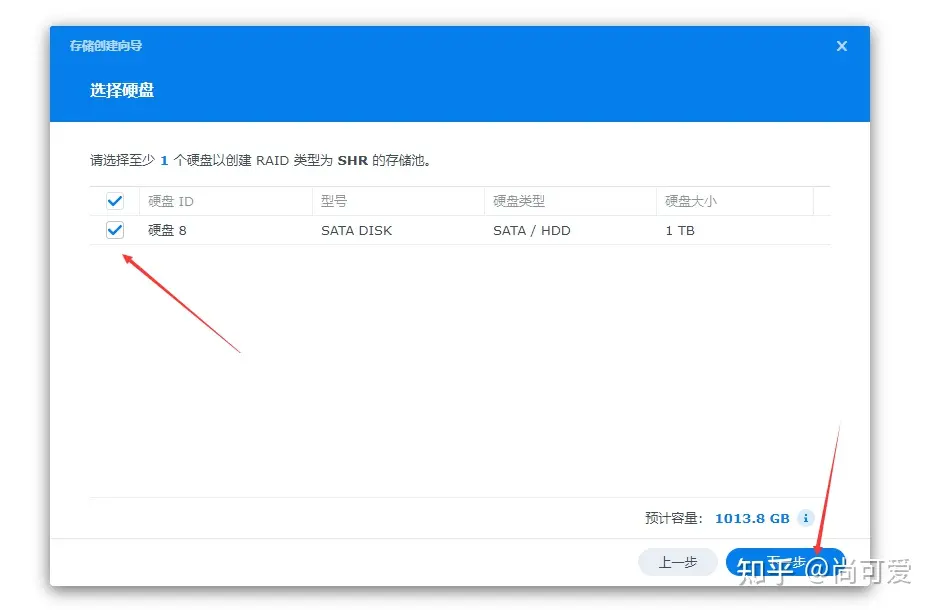The height and width of the screenshot is (610, 936).
Task: Close the storage creation wizard dialog
Action: pos(842,46)
